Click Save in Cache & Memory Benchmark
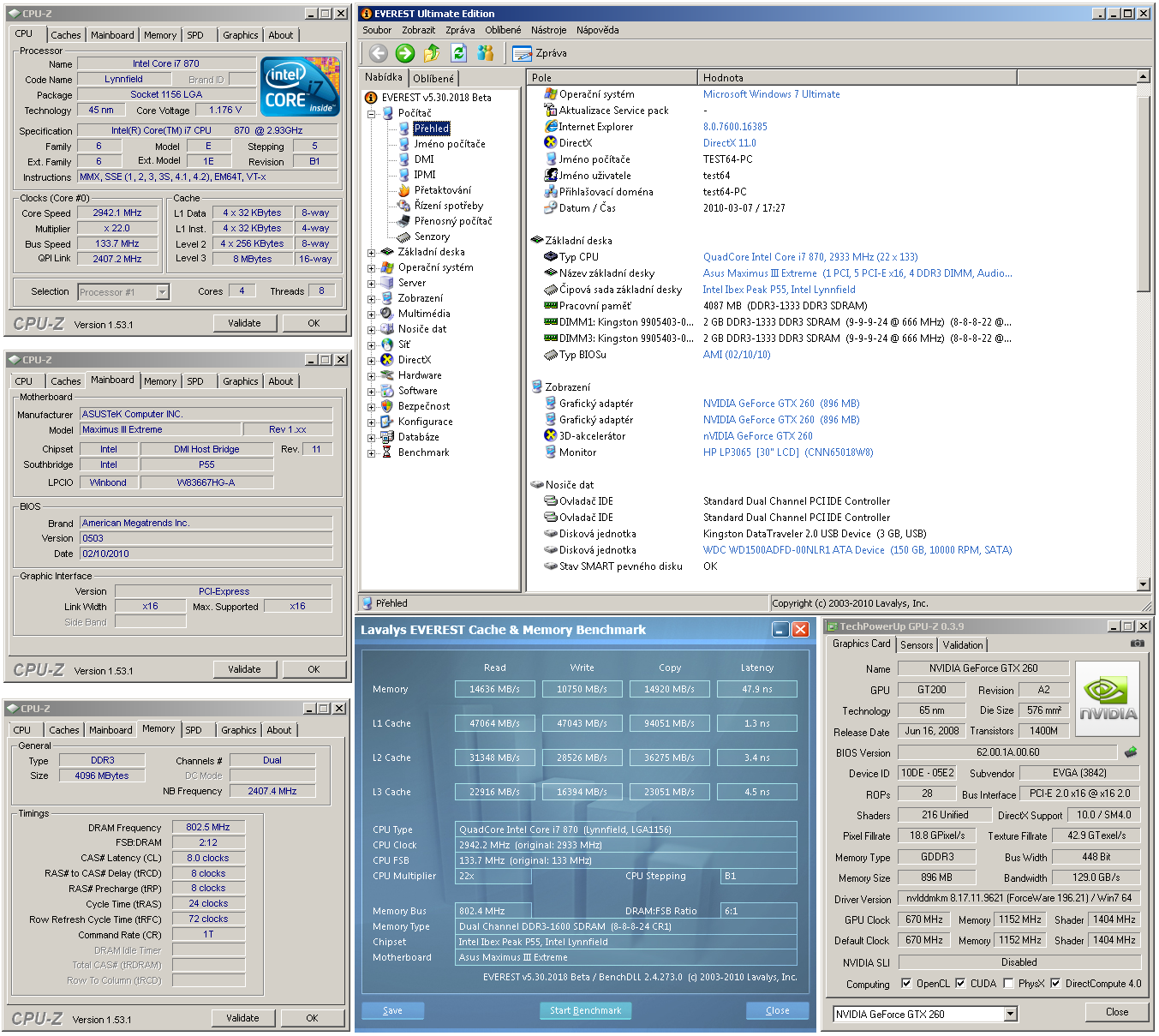Viewport: 1159px width, 1036px height. click(392, 1010)
